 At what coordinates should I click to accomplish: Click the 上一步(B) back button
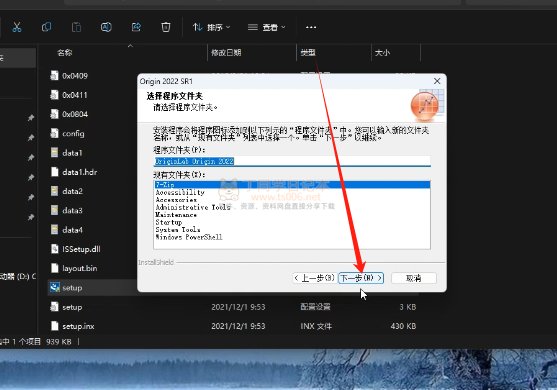314,278
